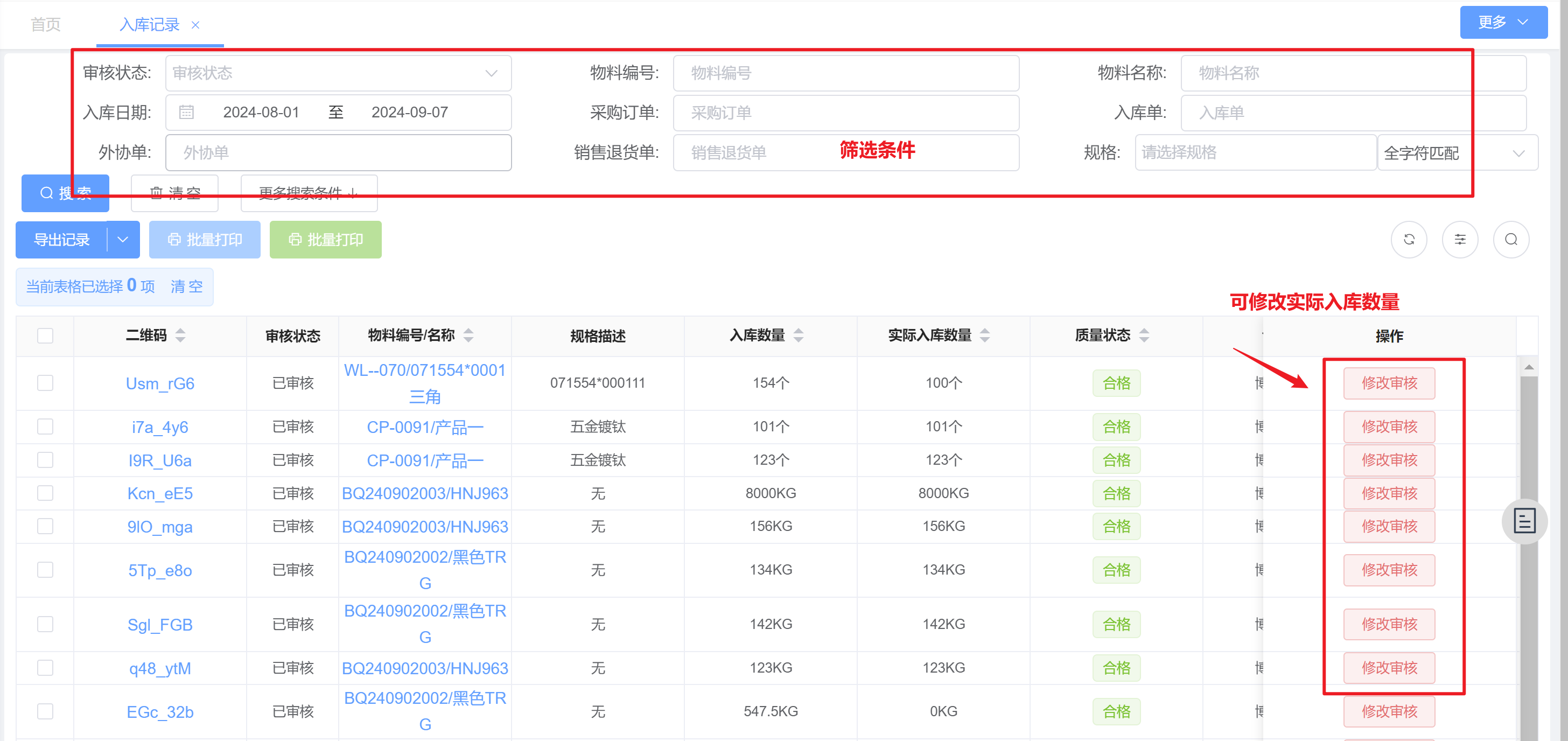Click the calendar icon in 入库日期

[186, 112]
